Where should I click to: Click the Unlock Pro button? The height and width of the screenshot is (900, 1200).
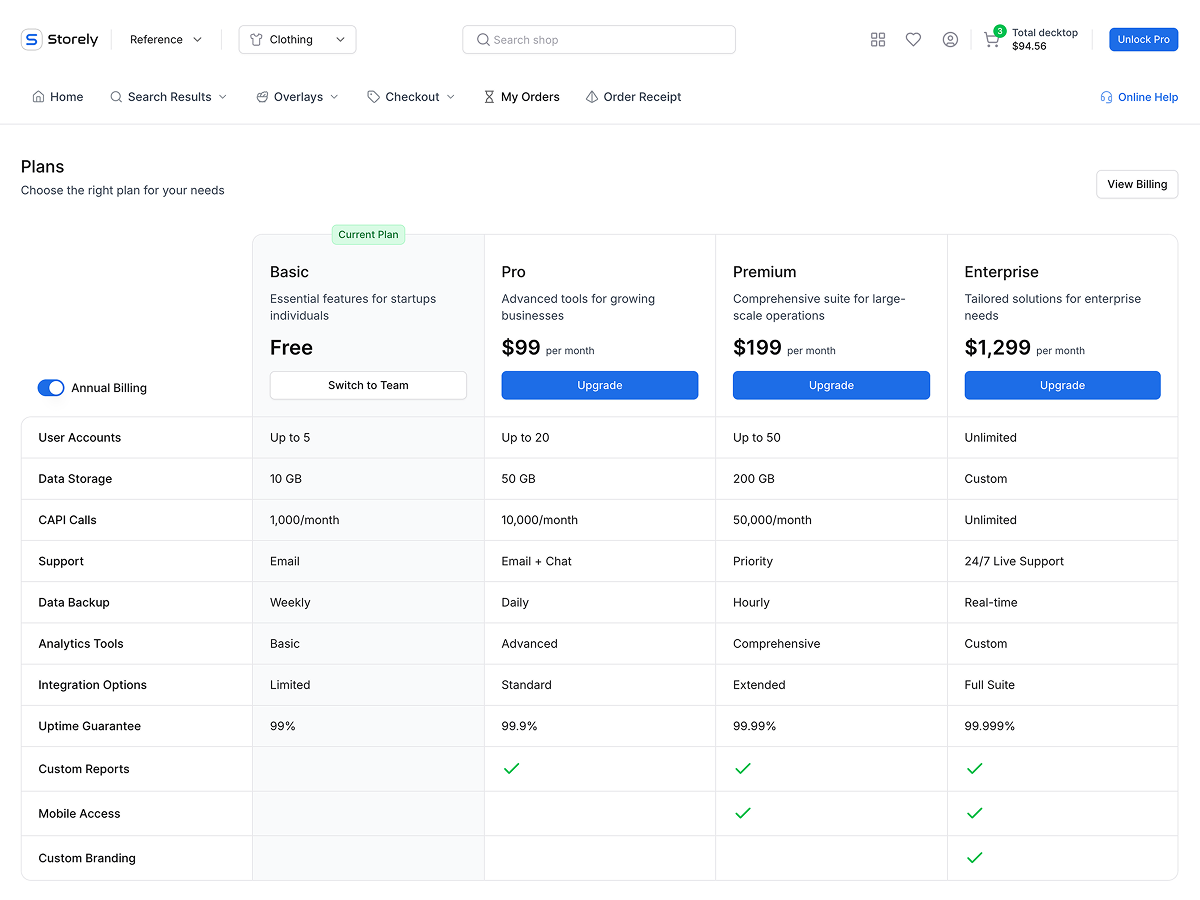[x=1143, y=39]
